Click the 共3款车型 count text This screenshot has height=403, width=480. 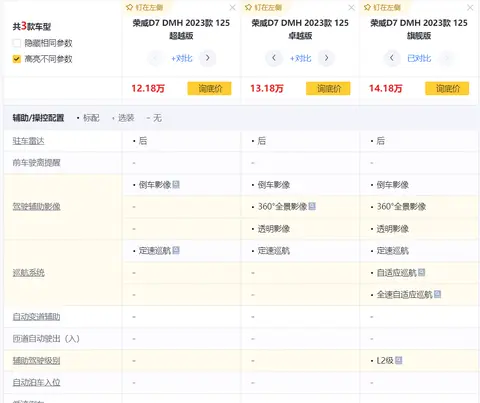coord(32,26)
